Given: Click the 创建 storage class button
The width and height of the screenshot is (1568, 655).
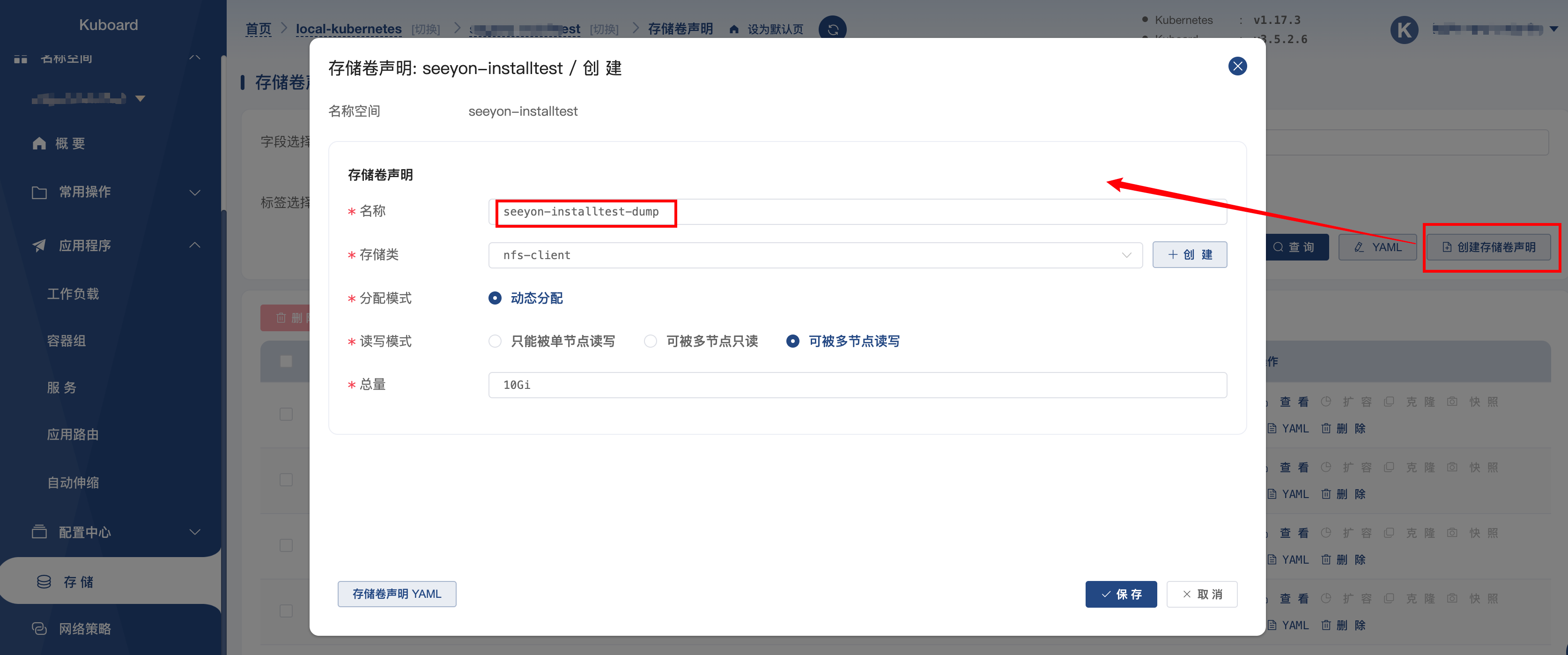Looking at the screenshot, I should (x=1190, y=255).
